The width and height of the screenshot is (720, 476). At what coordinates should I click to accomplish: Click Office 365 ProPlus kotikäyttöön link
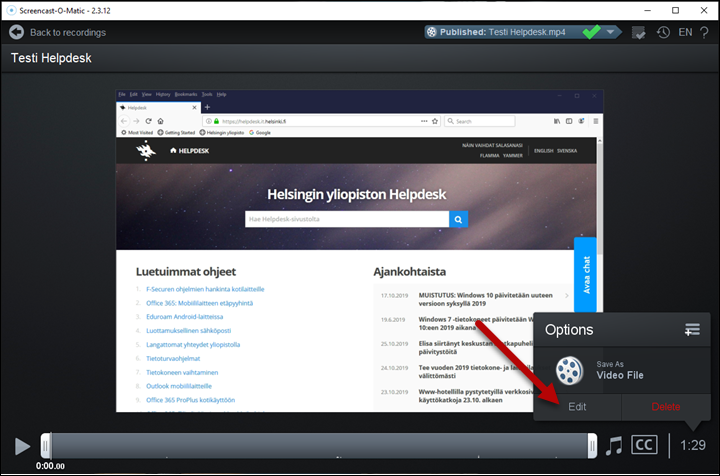[x=191, y=400]
